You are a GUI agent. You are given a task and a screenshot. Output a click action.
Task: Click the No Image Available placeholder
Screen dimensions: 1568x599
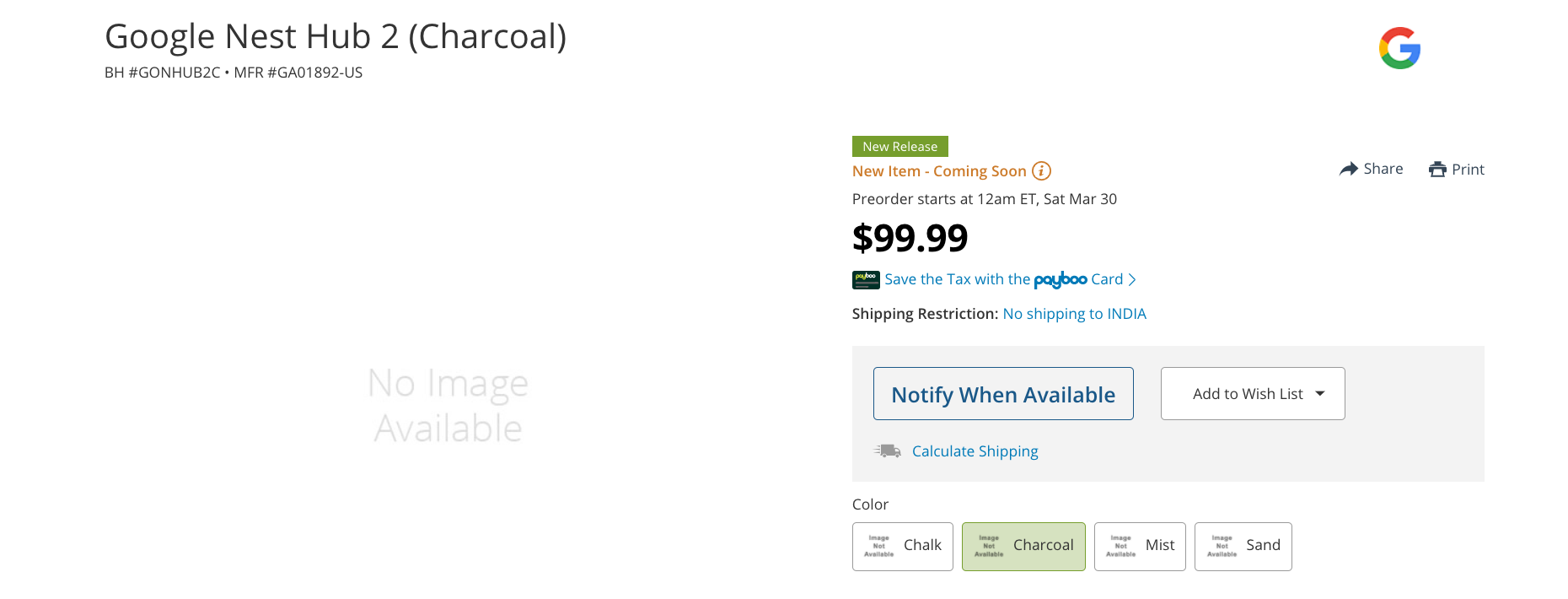(448, 406)
